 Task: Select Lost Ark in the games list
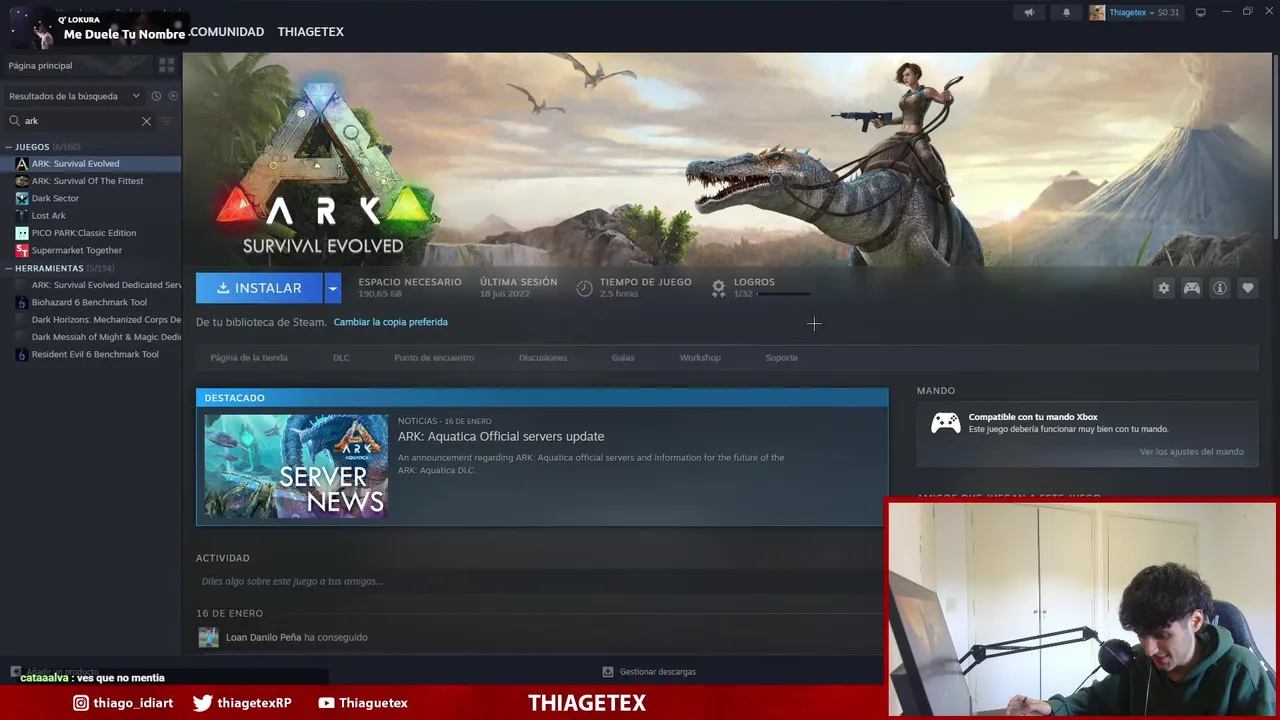pyautogui.click(x=48, y=216)
